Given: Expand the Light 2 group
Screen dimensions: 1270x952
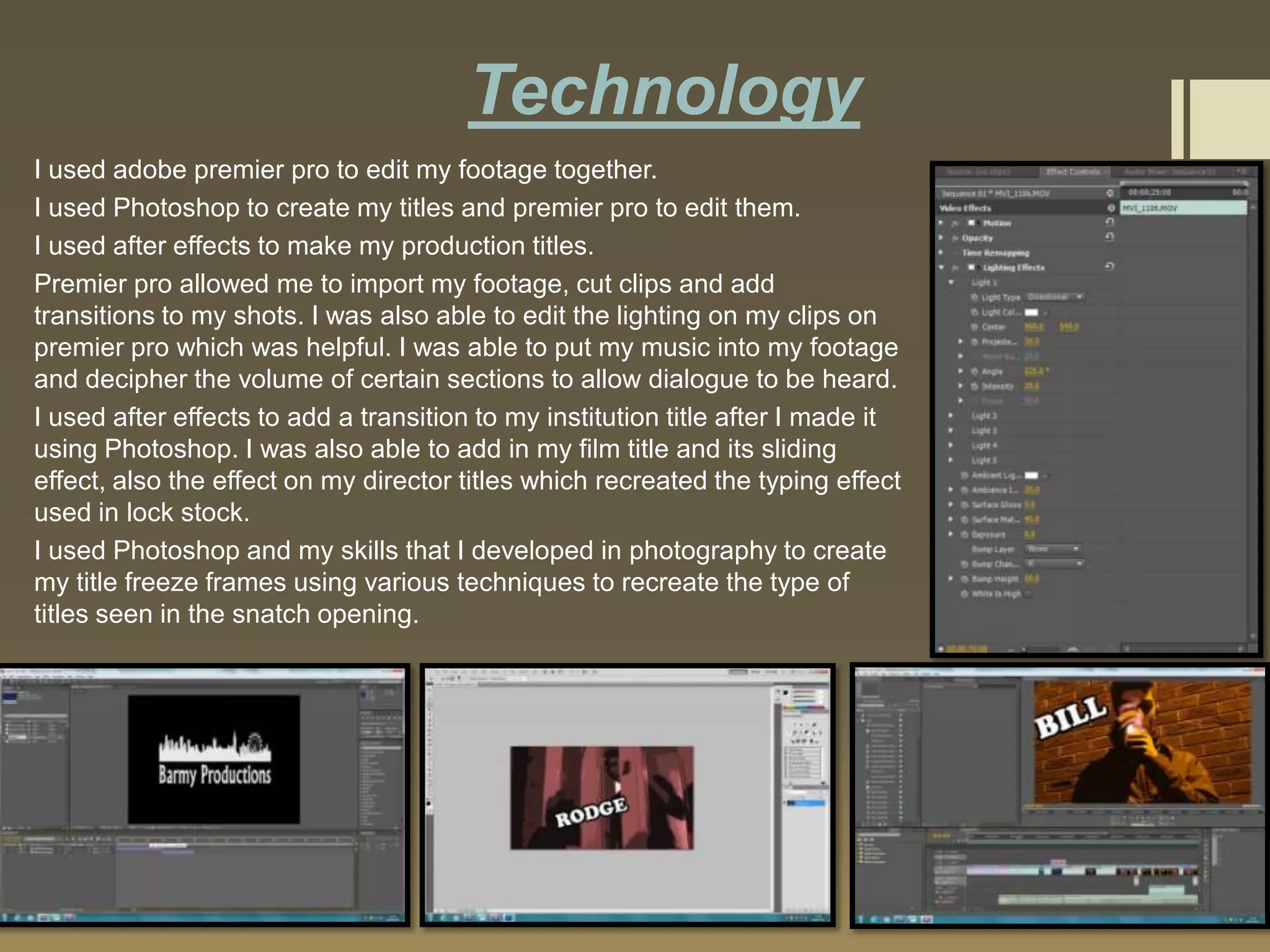Looking at the screenshot, I should pos(951,415).
